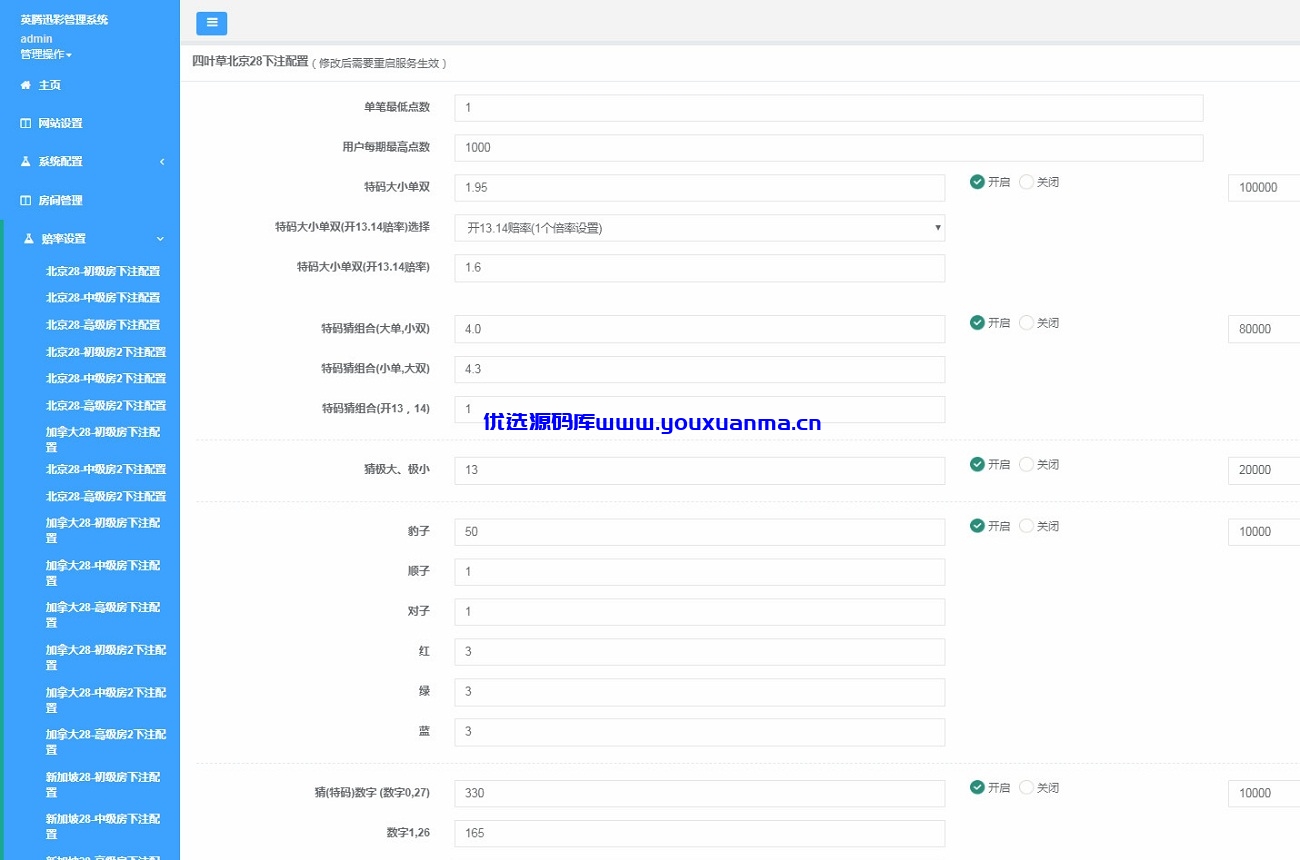This screenshot has width=1300, height=860.
Task: Open 加拿大28-高级房下注配置 link
Action: point(103,614)
